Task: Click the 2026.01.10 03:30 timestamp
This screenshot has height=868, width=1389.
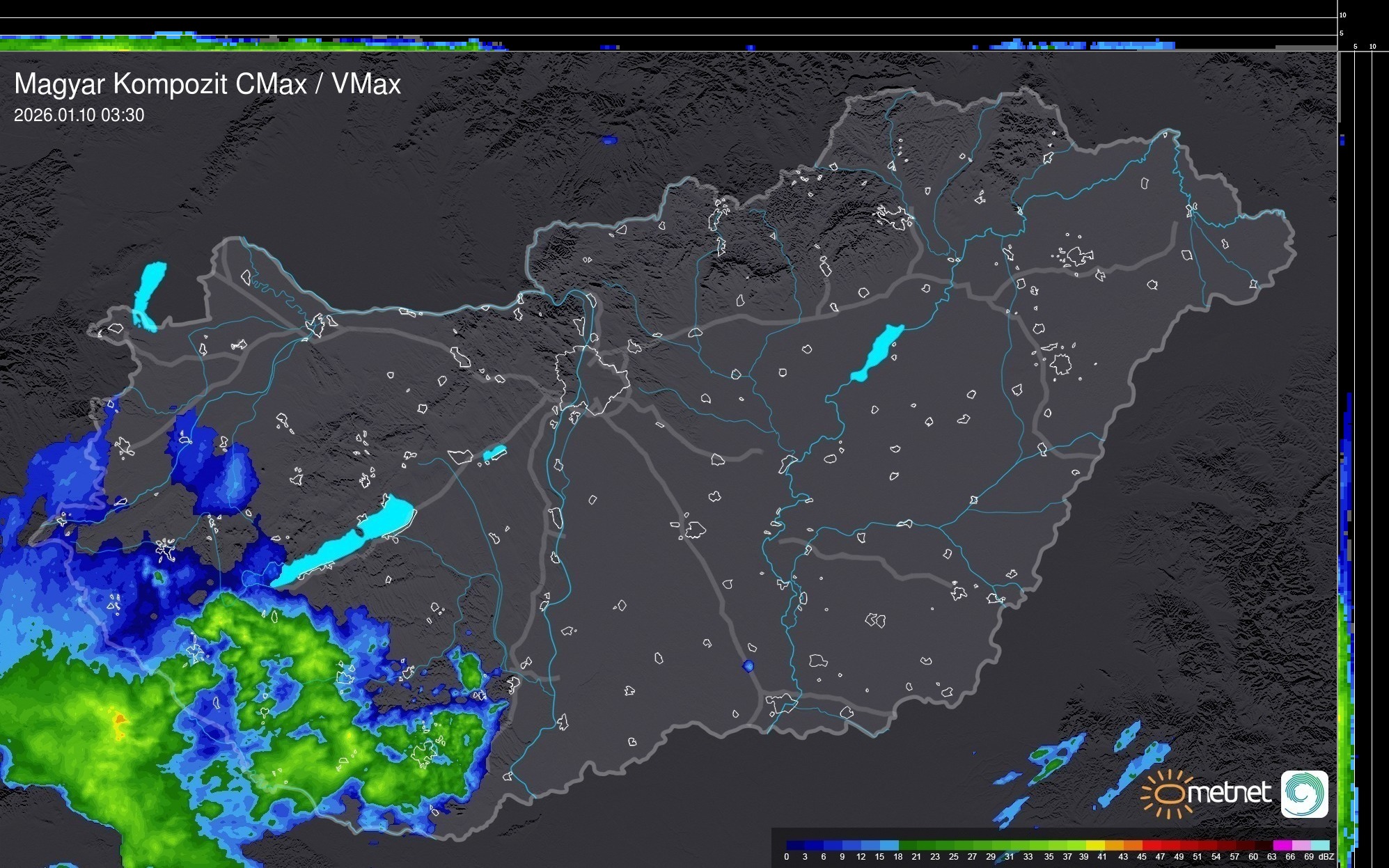Action: pos(79,115)
